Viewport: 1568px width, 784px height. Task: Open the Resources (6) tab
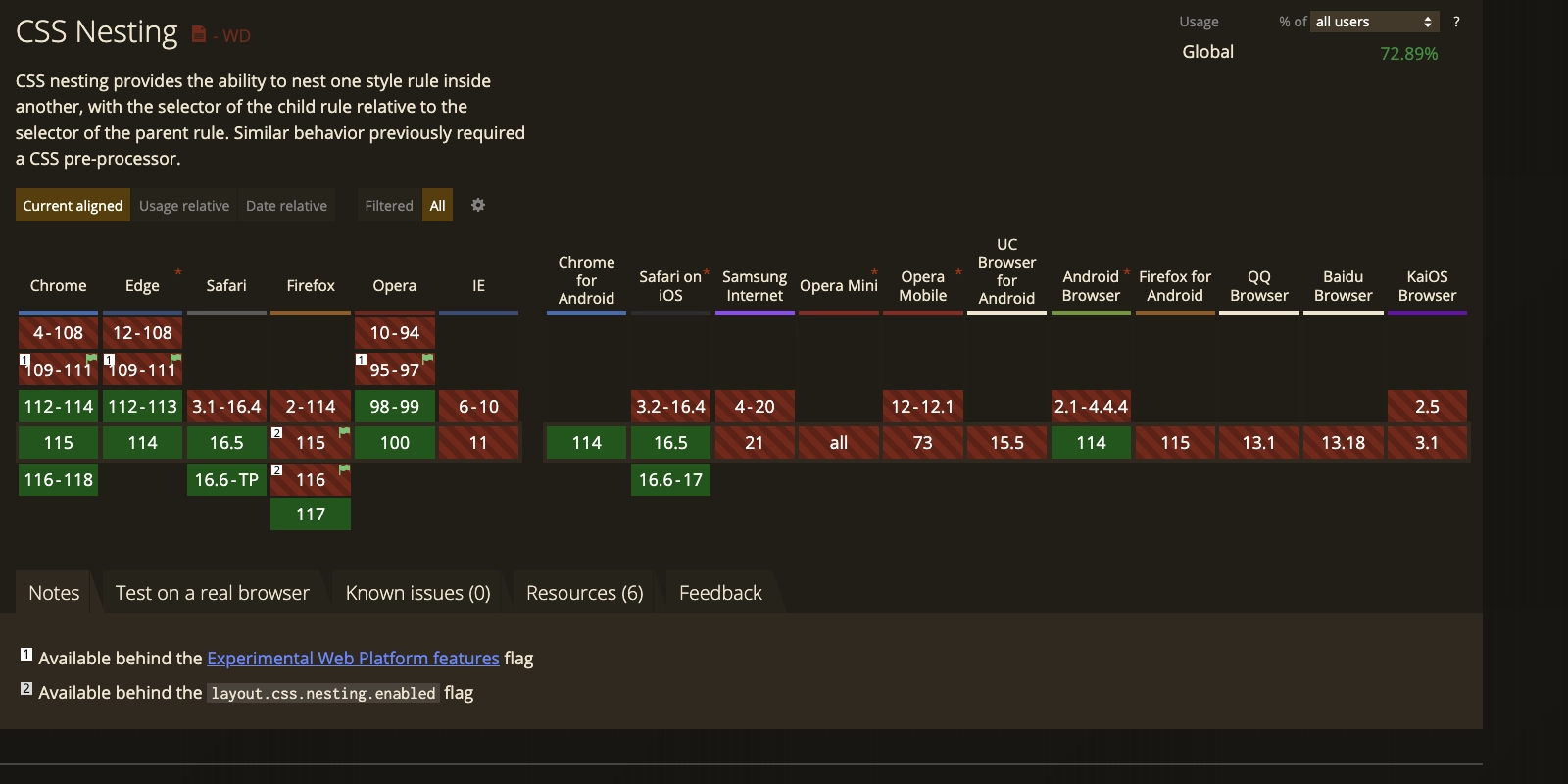click(585, 593)
